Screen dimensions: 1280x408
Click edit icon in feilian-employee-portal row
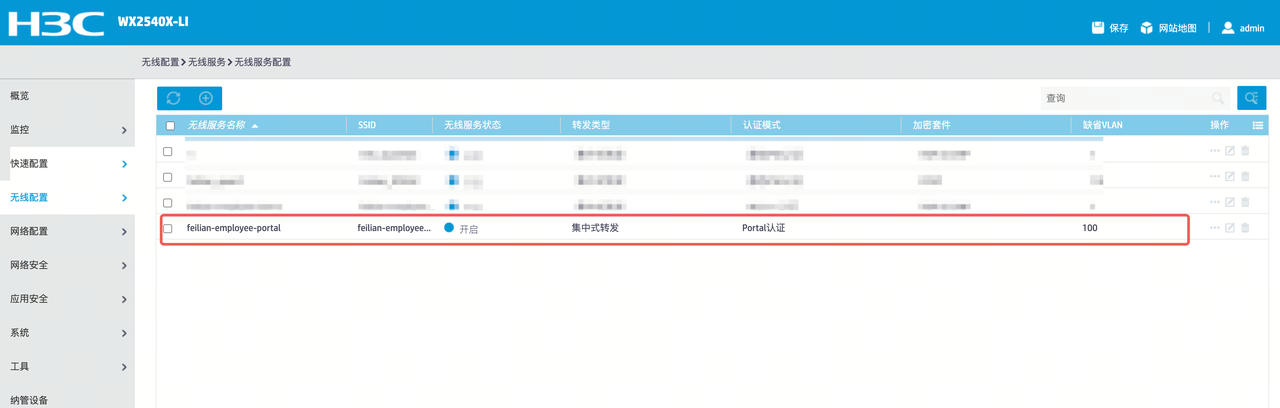point(1230,228)
